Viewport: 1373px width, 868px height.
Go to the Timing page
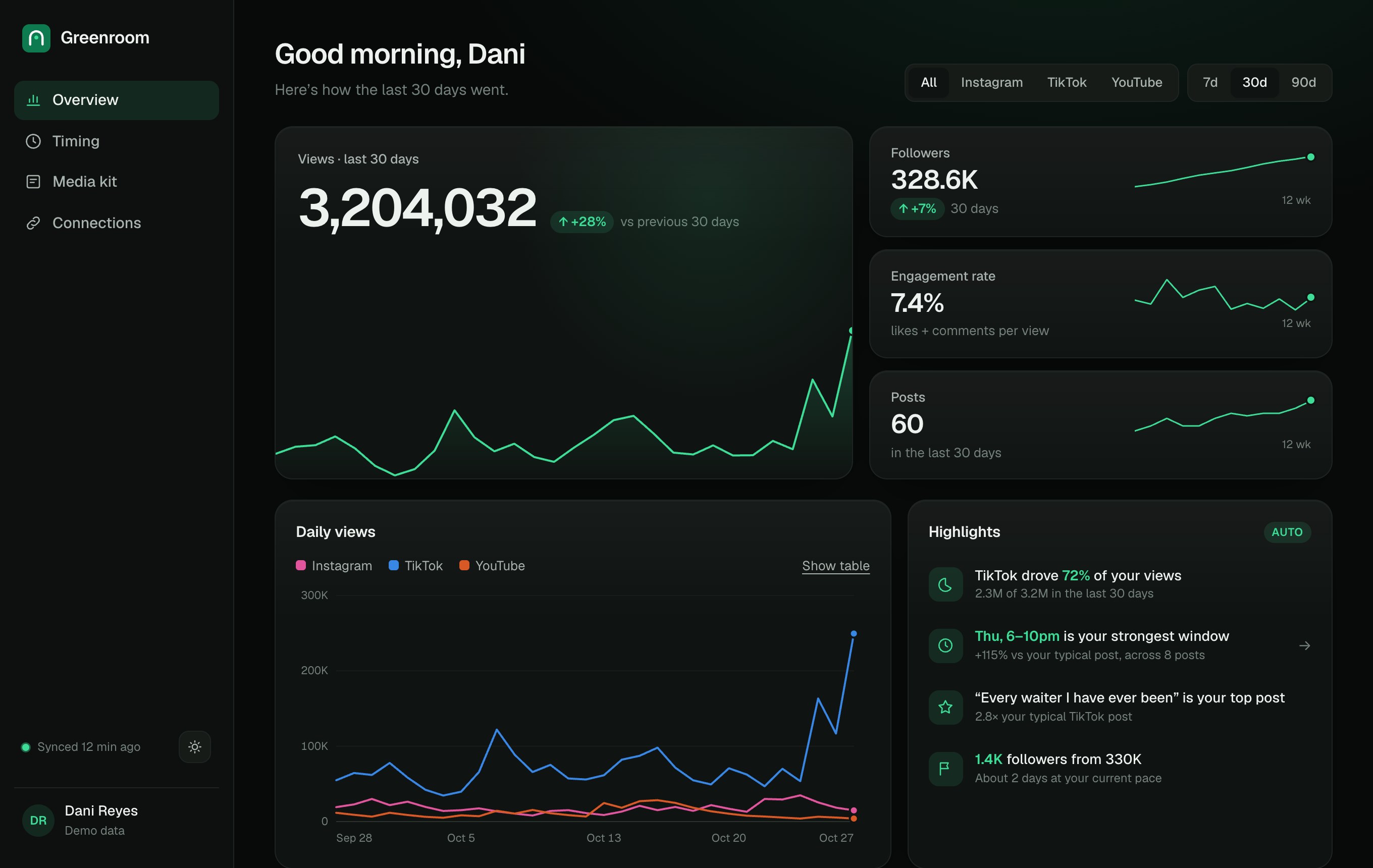pos(116,141)
